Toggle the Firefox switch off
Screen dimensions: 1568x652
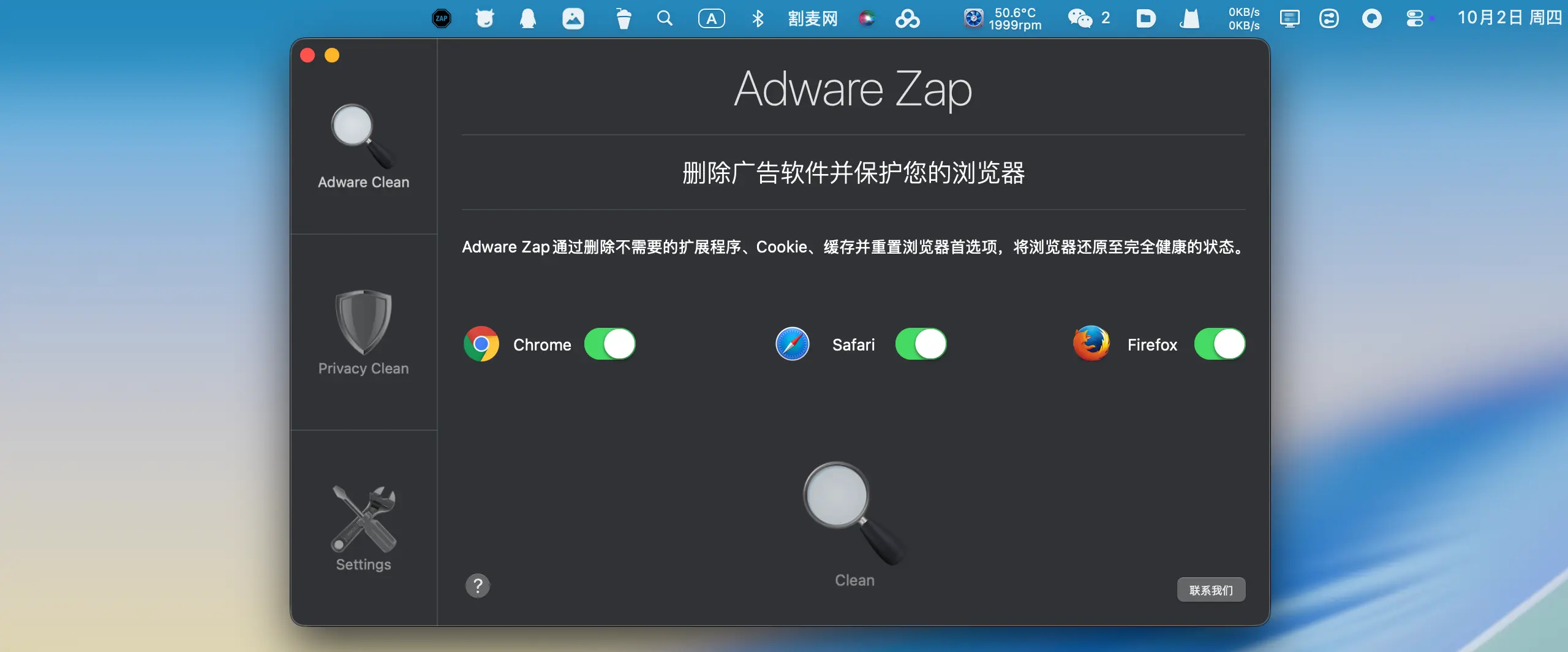click(x=1219, y=344)
